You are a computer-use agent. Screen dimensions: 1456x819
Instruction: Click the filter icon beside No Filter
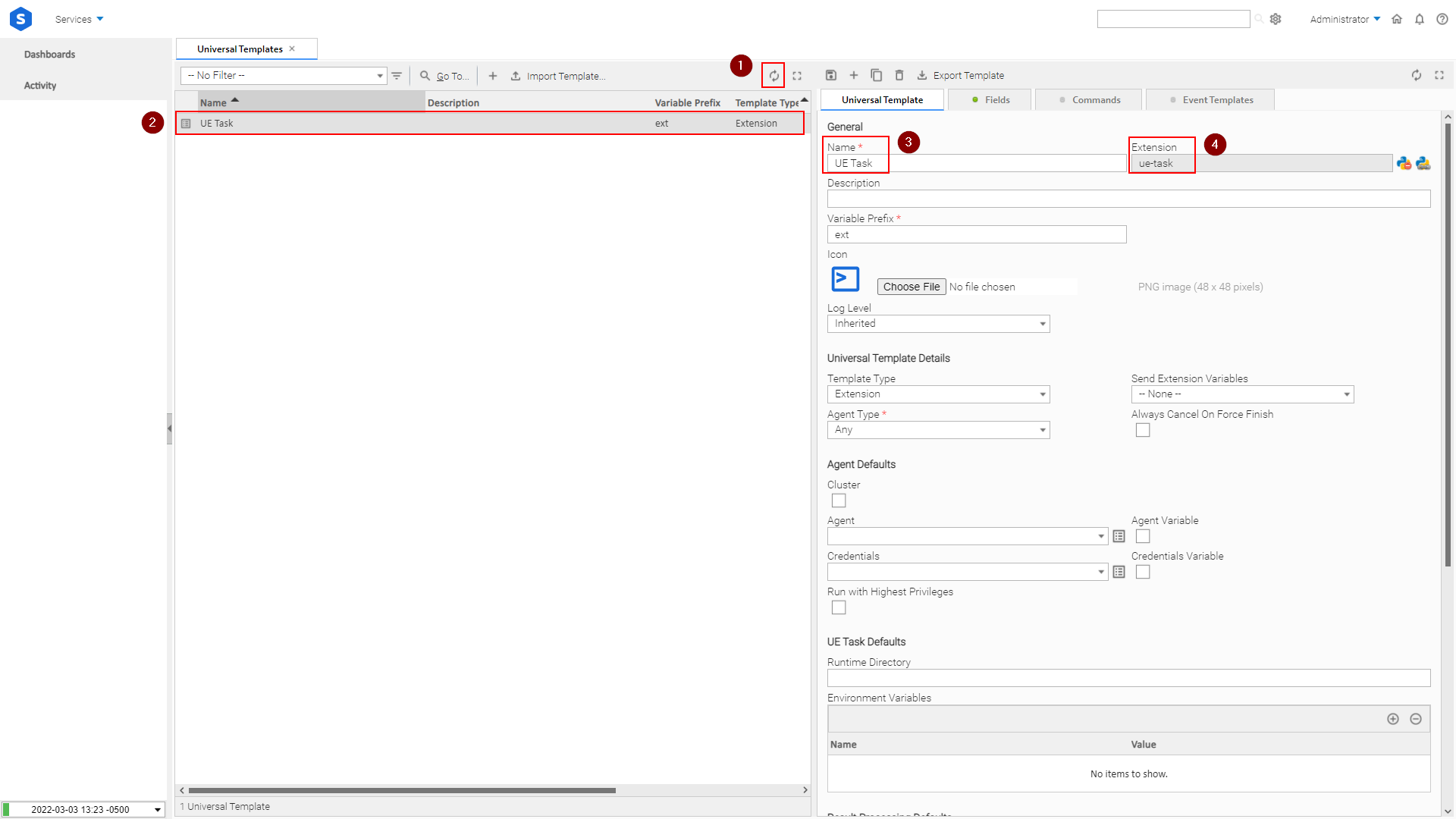coord(397,76)
